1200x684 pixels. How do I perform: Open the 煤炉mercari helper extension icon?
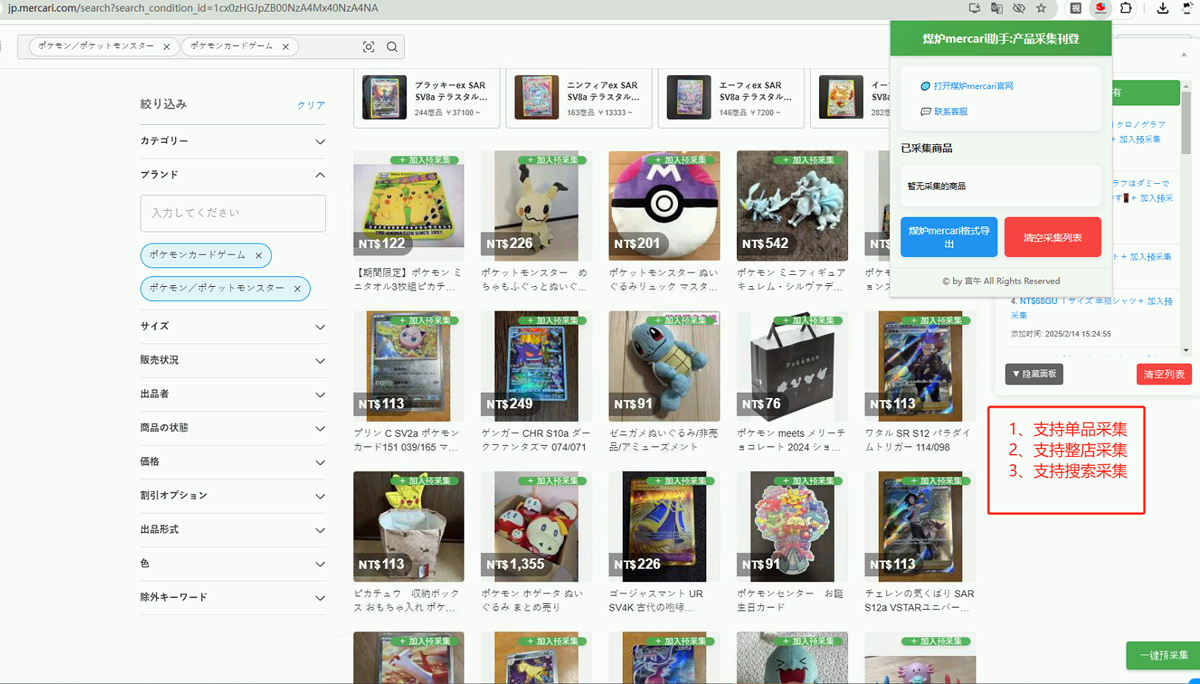pyautogui.click(x=1099, y=8)
